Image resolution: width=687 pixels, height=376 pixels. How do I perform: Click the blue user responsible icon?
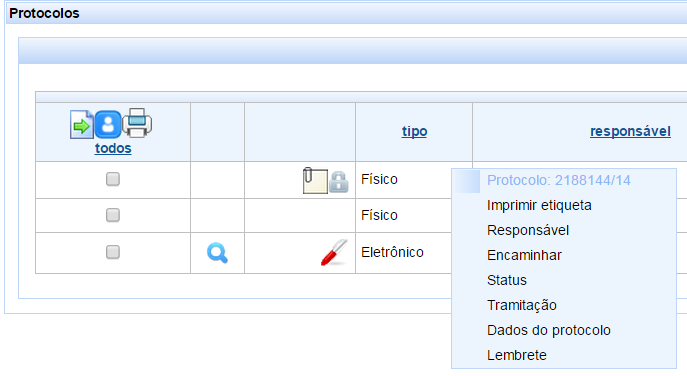[x=108, y=124]
